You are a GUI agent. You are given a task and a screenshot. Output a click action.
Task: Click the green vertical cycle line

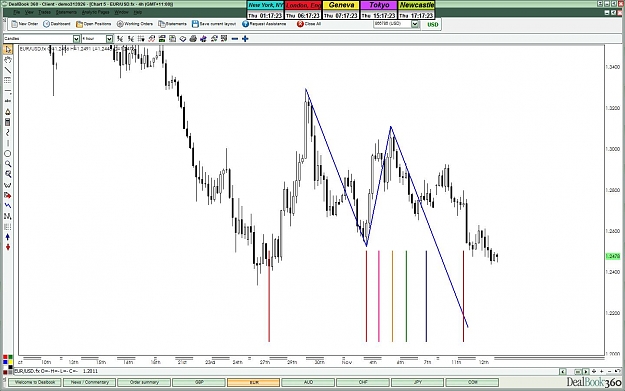click(406, 296)
